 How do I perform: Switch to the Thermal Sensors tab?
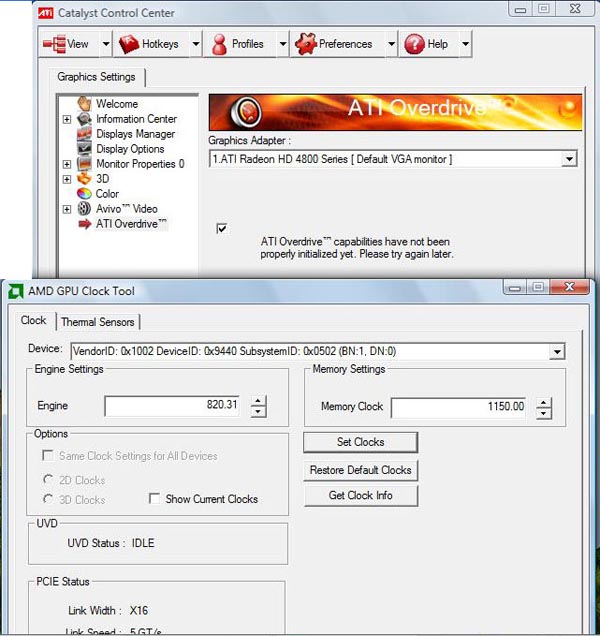pos(98,322)
